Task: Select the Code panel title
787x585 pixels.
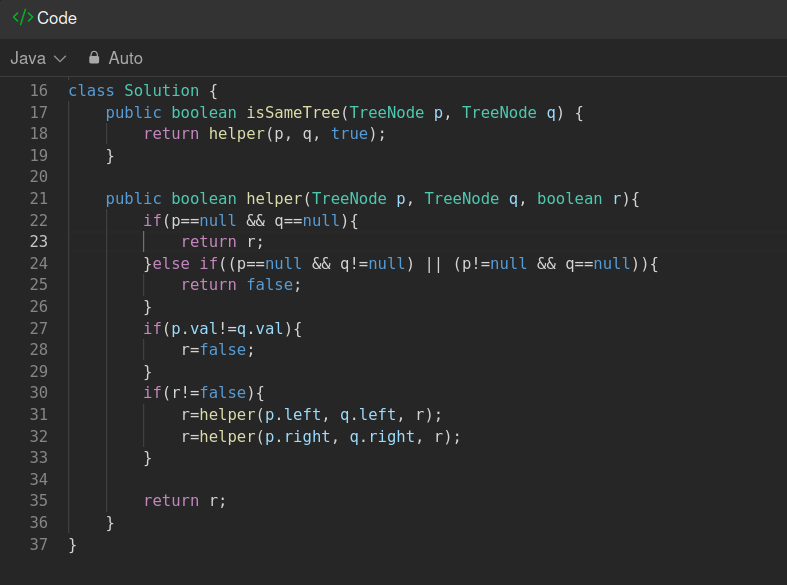Action: click(57, 18)
